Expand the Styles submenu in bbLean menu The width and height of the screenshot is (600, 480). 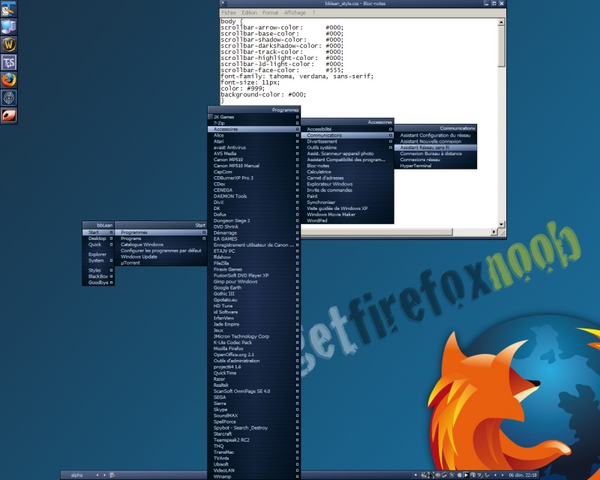click(x=98, y=270)
